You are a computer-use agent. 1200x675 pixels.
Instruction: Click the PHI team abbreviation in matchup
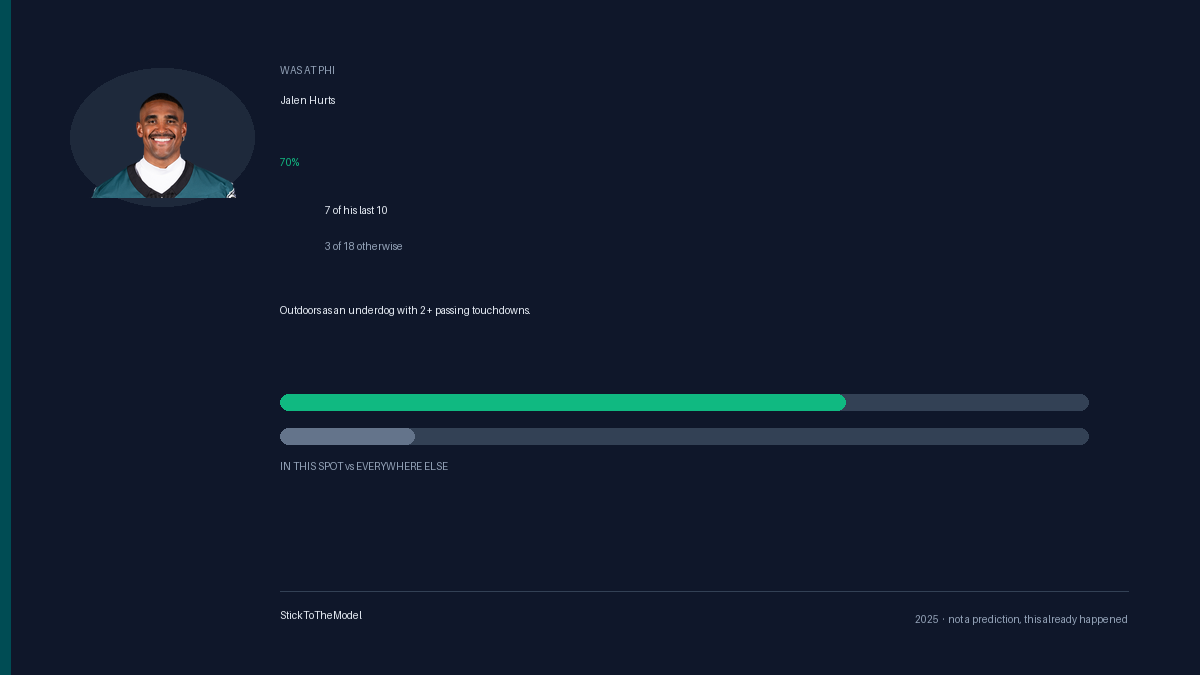326,70
